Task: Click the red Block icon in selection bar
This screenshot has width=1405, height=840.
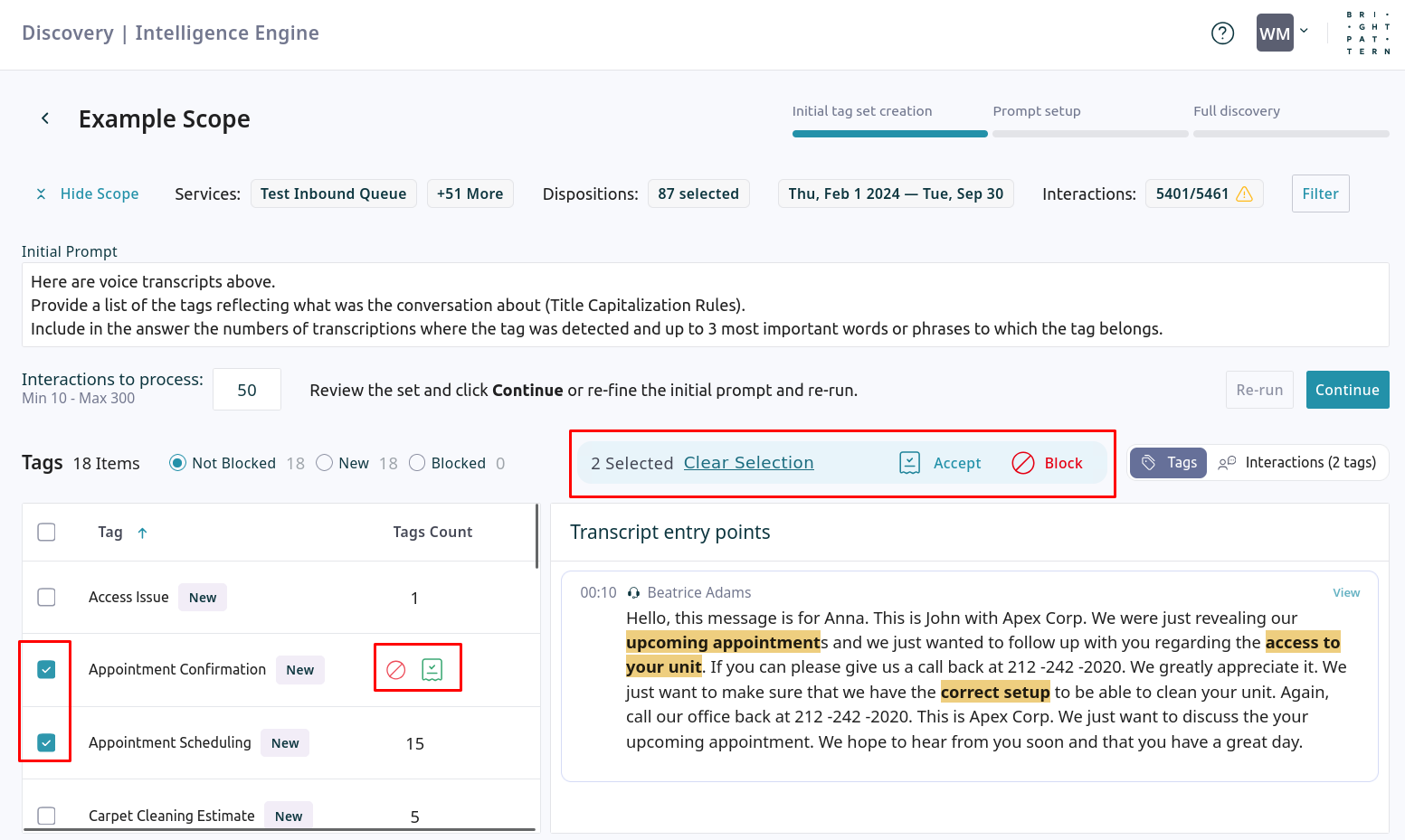Action: tap(1023, 463)
